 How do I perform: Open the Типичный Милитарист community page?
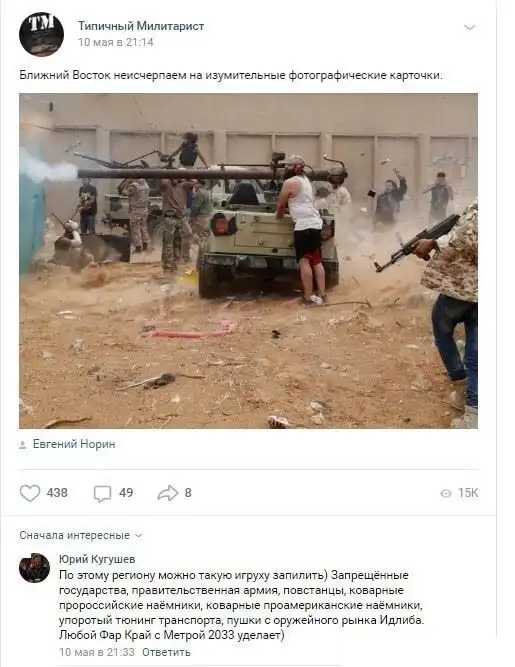141,26
